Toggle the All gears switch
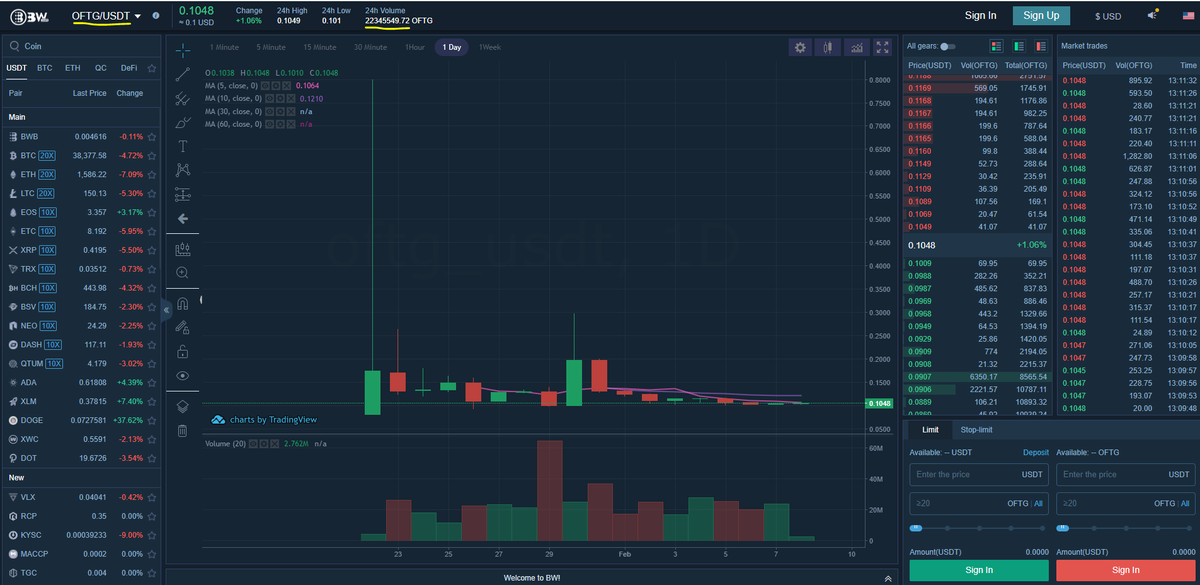The height and width of the screenshot is (585, 1200). pyautogui.click(x=950, y=46)
